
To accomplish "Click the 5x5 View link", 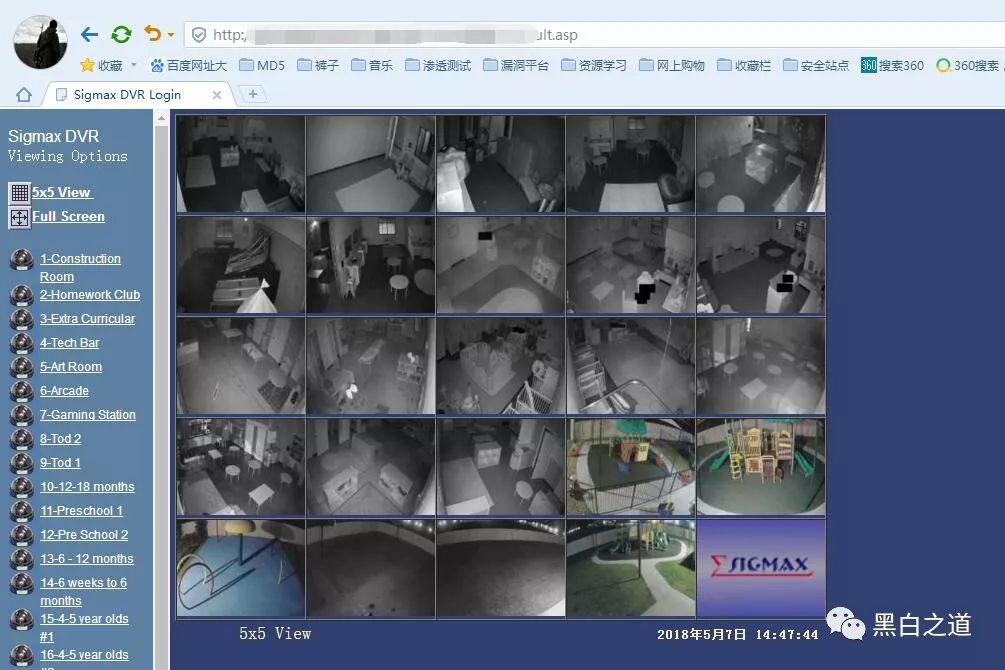I will coord(62,192).
